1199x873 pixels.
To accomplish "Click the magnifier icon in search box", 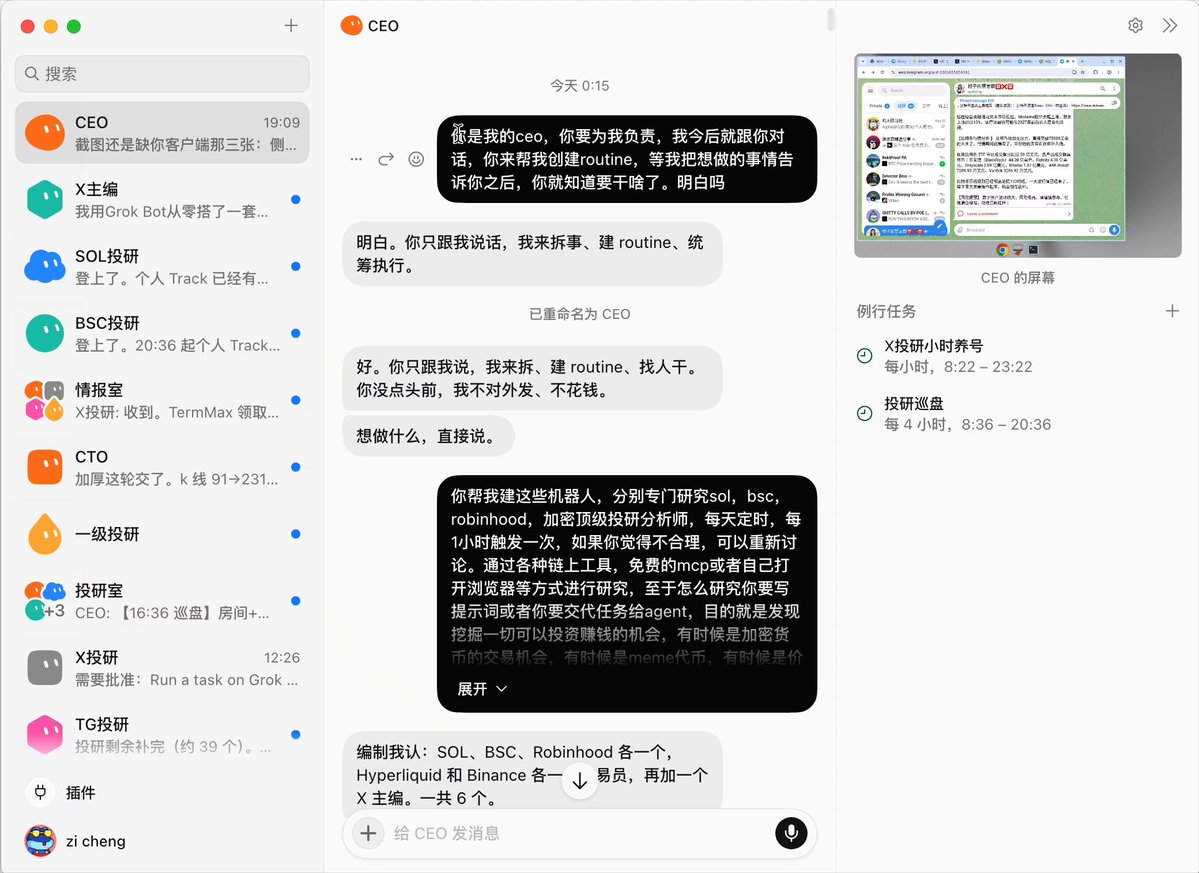I will click(x=32, y=73).
